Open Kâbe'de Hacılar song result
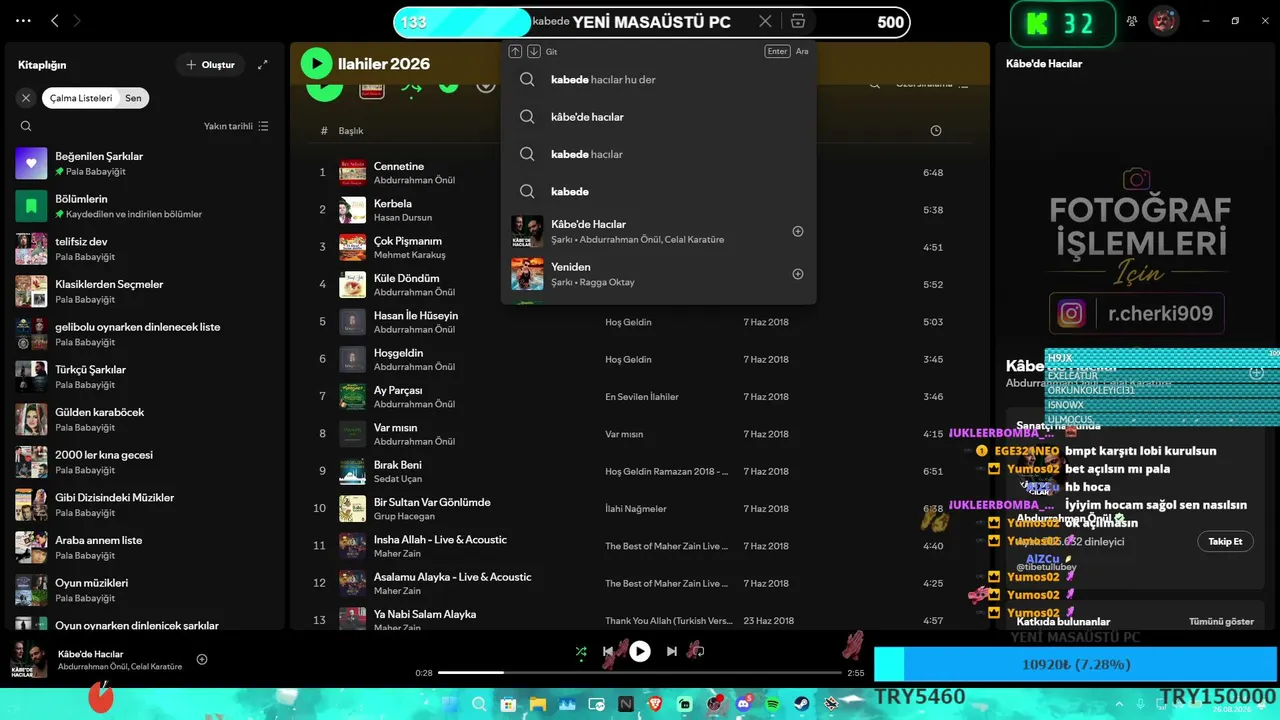This screenshot has width=1280, height=720. (658, 231)
